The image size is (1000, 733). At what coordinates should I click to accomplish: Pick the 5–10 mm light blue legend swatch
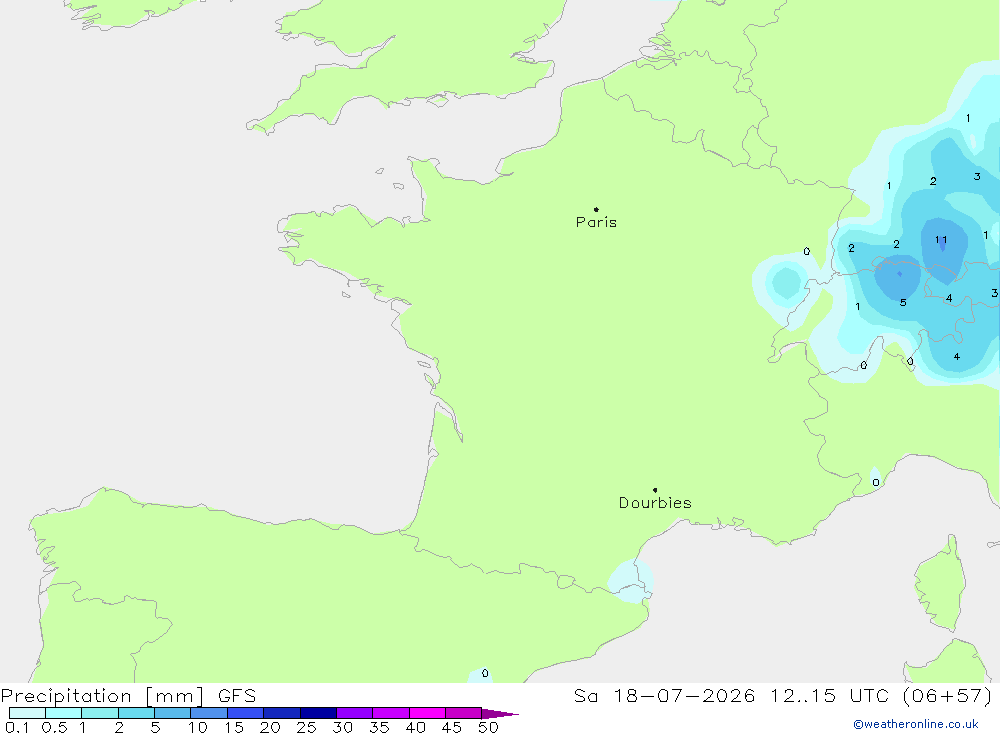click(173, 713)
